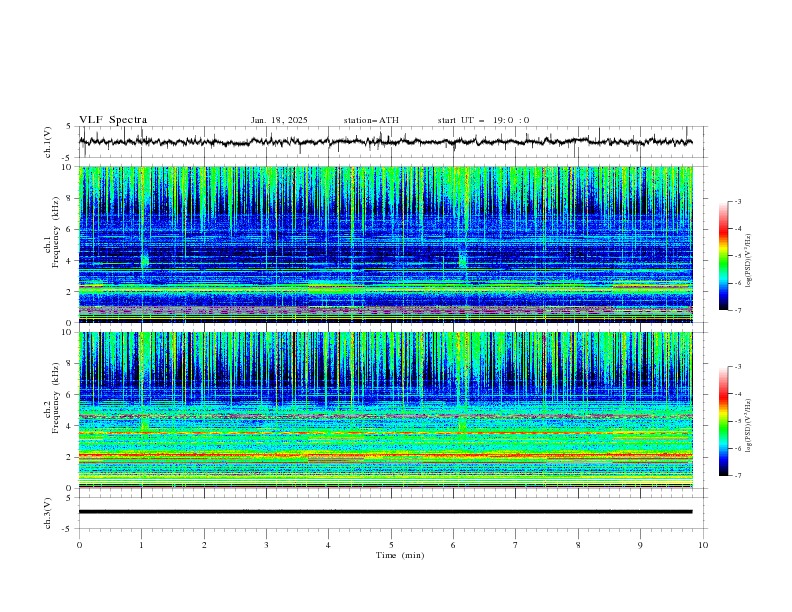This screenshot has width=792, height=612.
Task: Click the "-7" label on ch.1 colorbar
Action: [737, 310]
